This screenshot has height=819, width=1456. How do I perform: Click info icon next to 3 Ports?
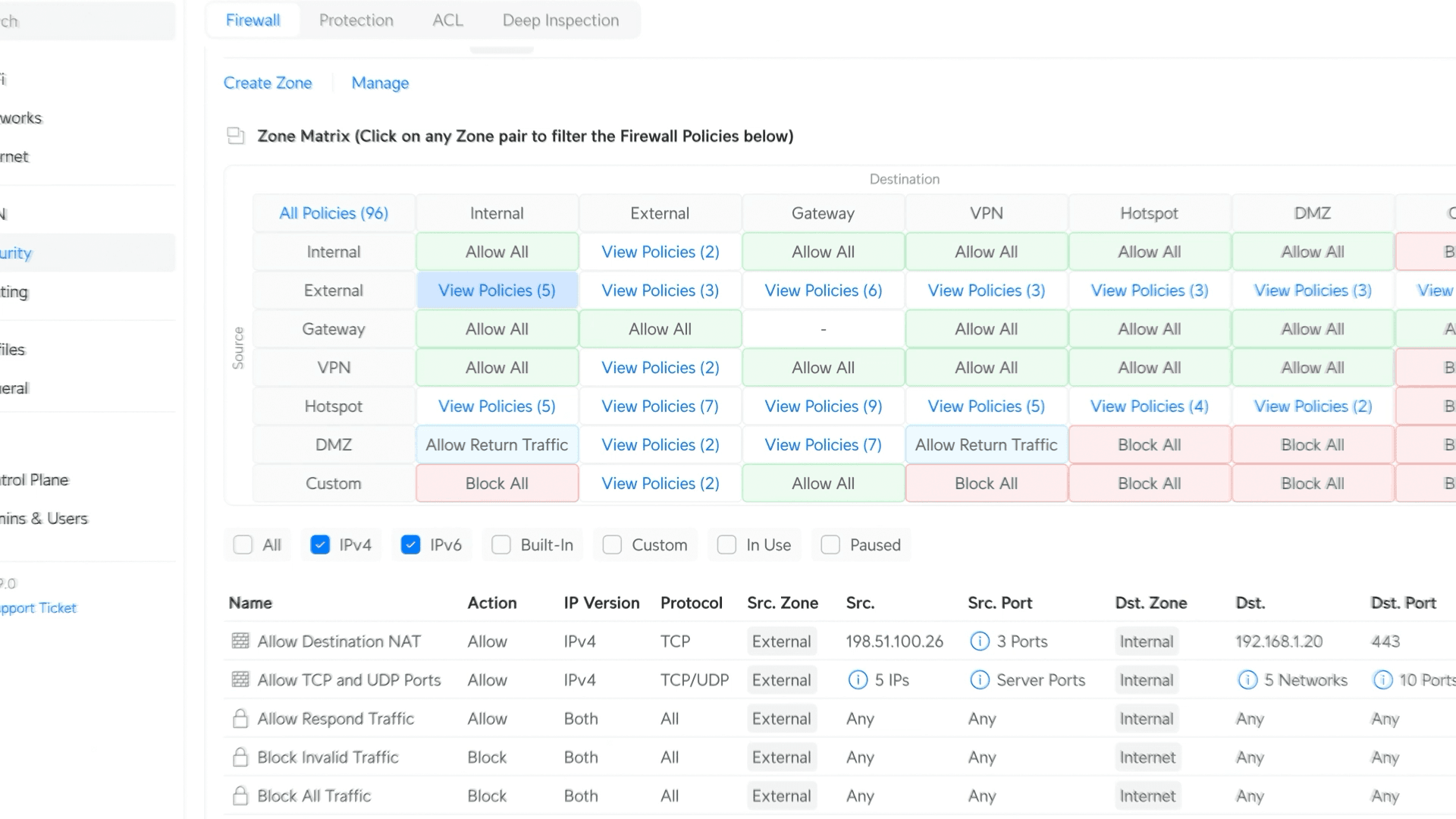pos(980,642)
